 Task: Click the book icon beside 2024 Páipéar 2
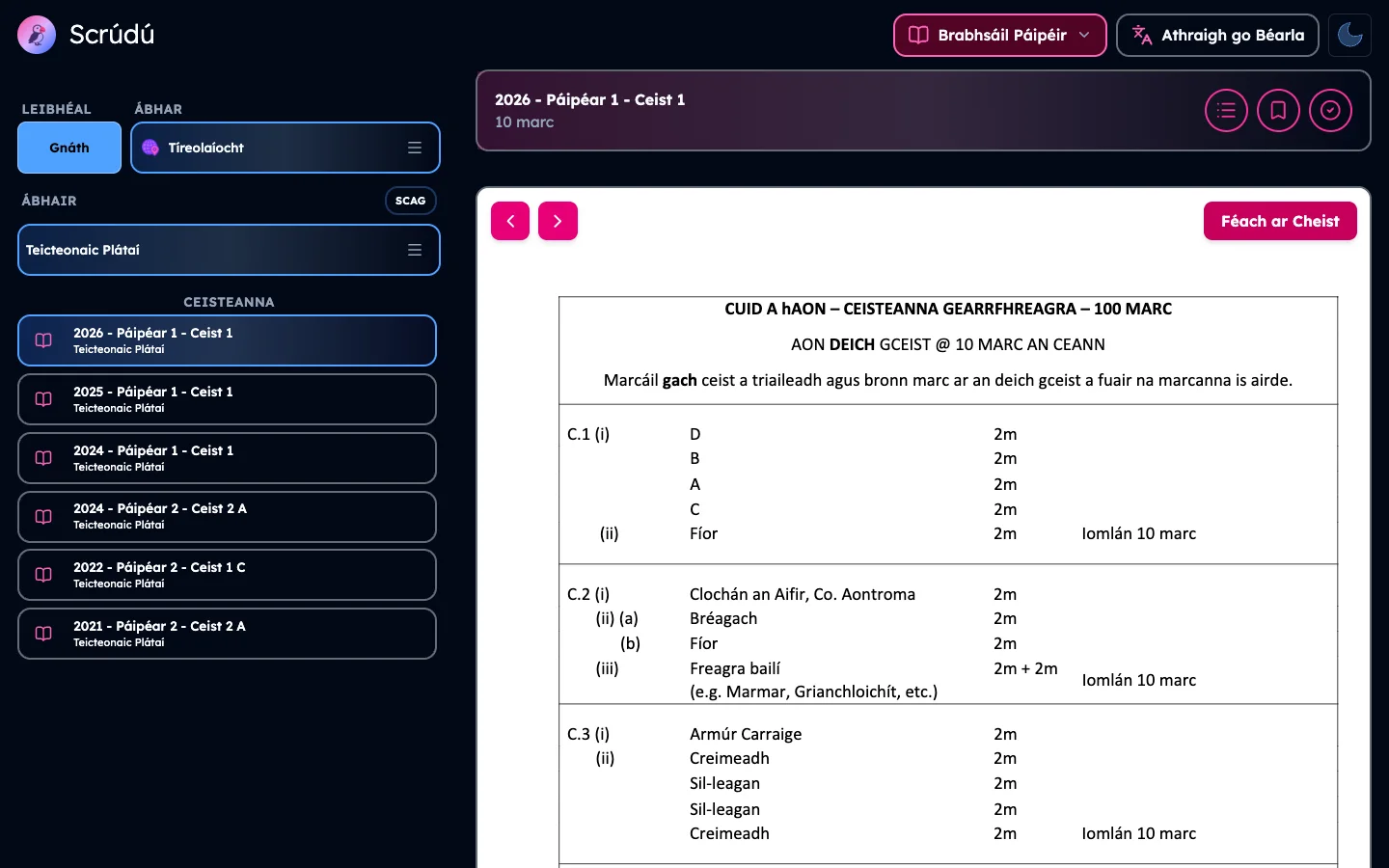(x=43, y=517)
